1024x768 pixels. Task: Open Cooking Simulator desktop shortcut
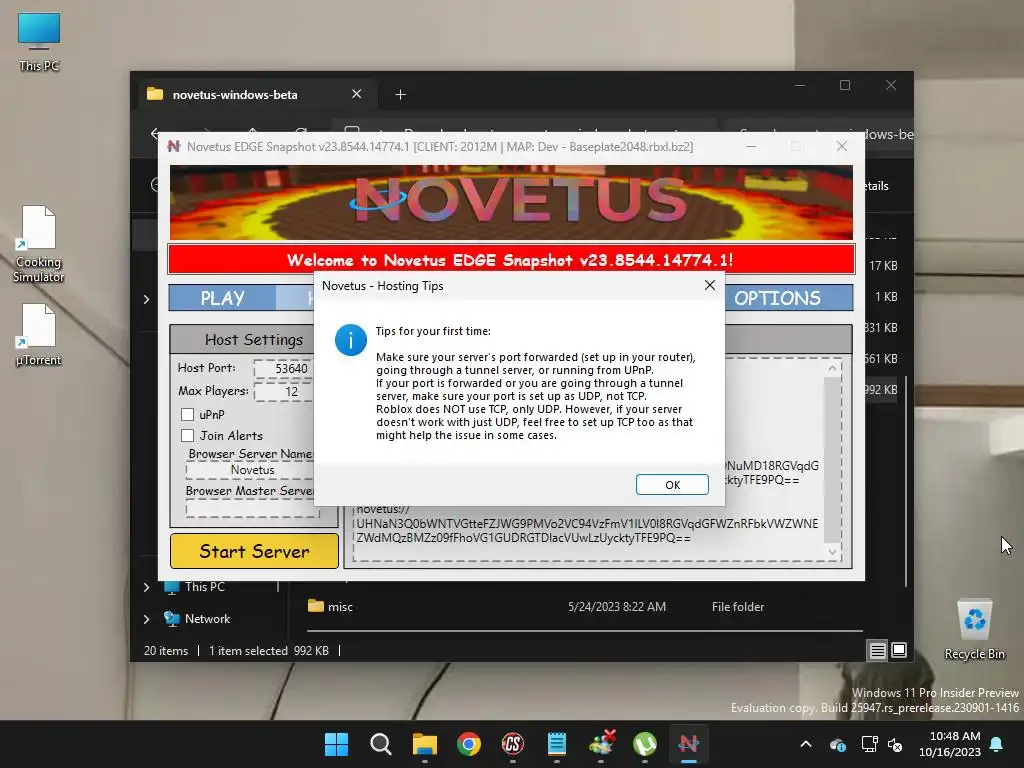pyautogui.click(x=39, y=244)
